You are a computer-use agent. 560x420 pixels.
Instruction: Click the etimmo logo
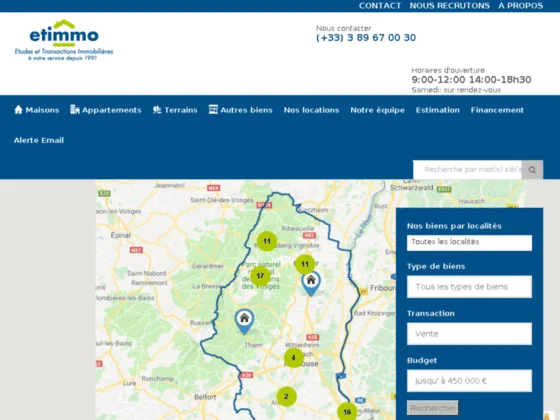click(x=64, y=40)
